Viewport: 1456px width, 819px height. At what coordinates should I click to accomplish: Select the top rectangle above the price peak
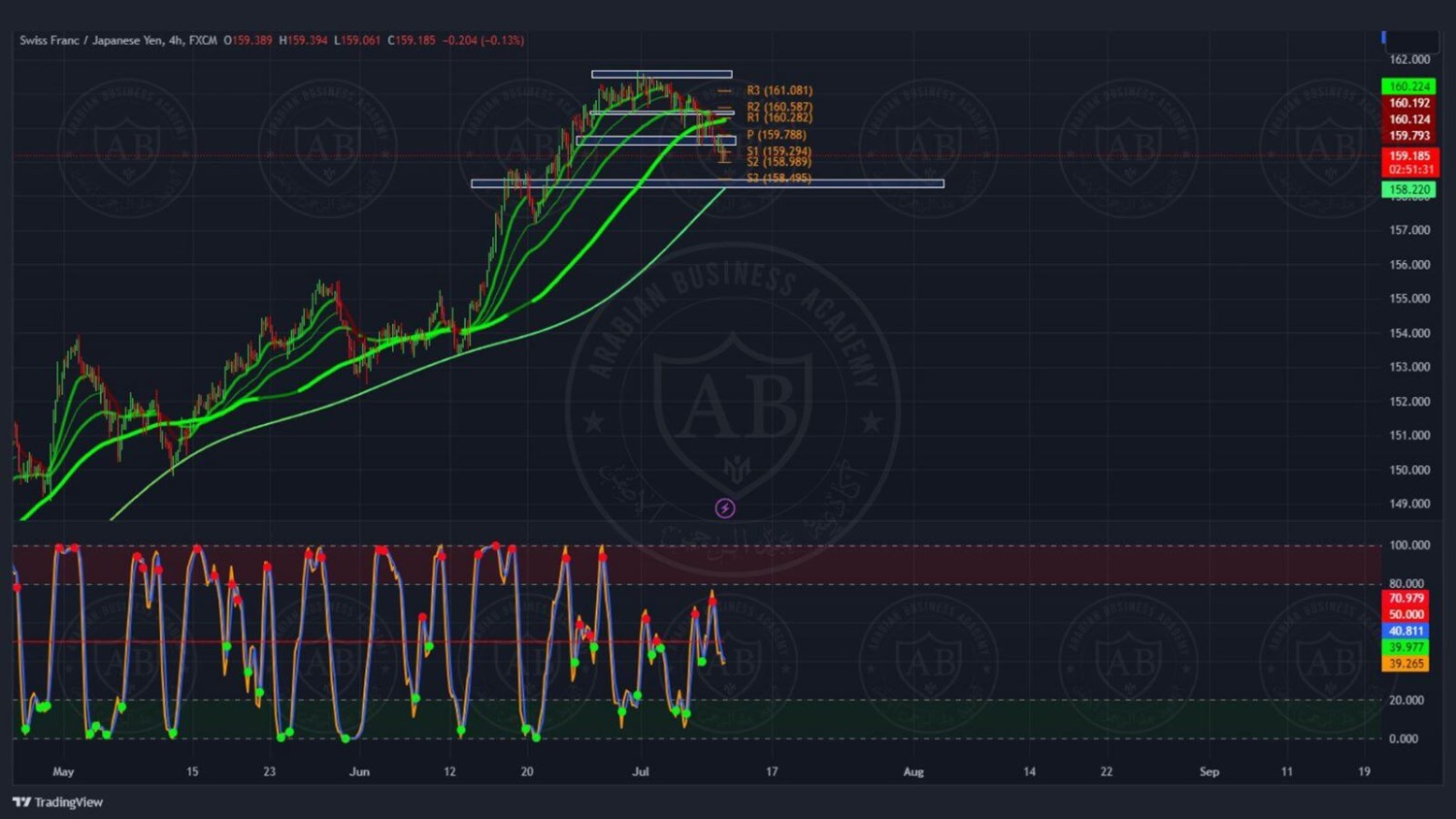click(662, 74)
